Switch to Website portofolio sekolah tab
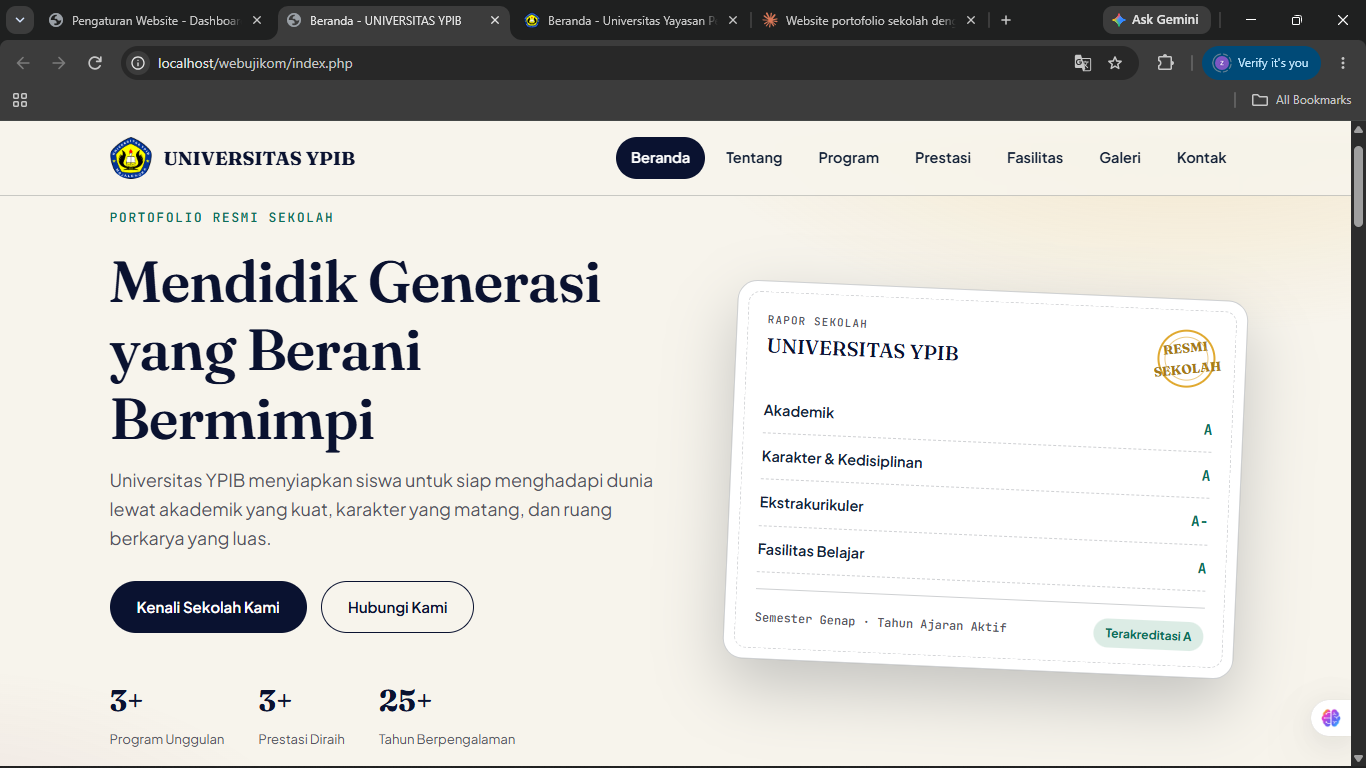The image size is (1366, 768). 868,20
